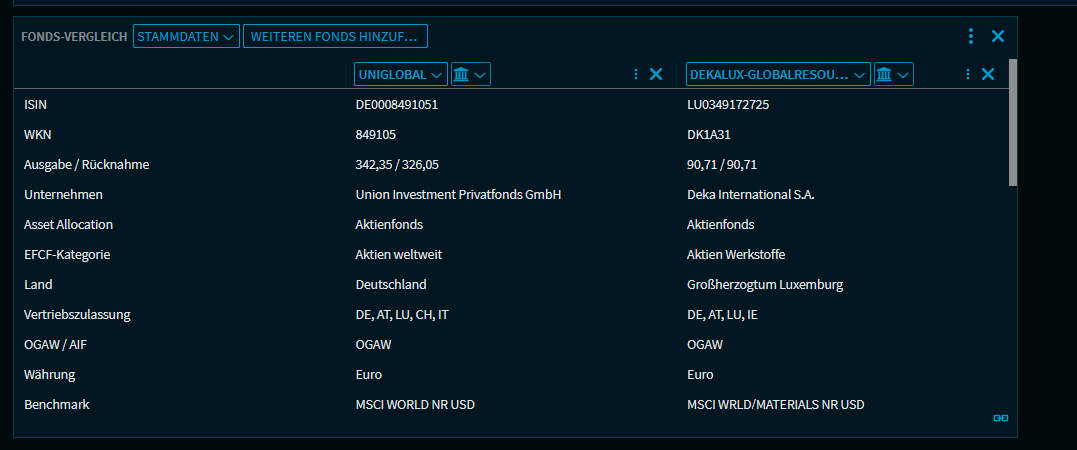Viewport: 1077px width, 450px height.
Task: Open the DEKALUX column three-dot menu
Action: [967, 74]
